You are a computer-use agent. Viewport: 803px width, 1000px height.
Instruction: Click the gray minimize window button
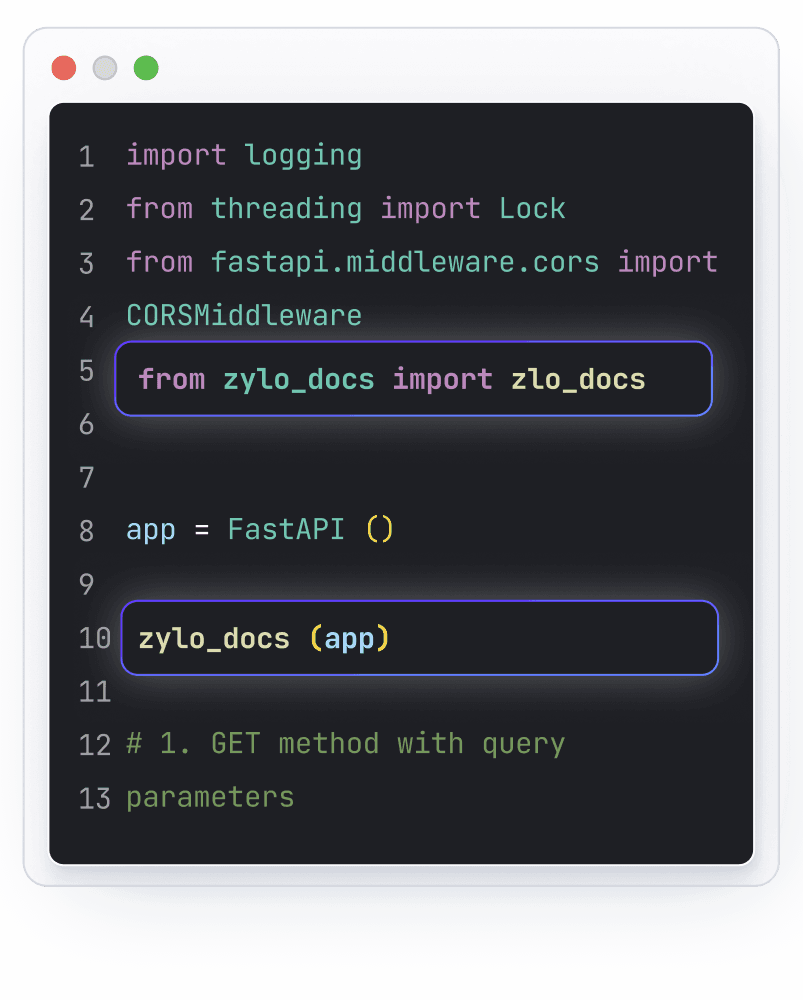pos(105,68)
